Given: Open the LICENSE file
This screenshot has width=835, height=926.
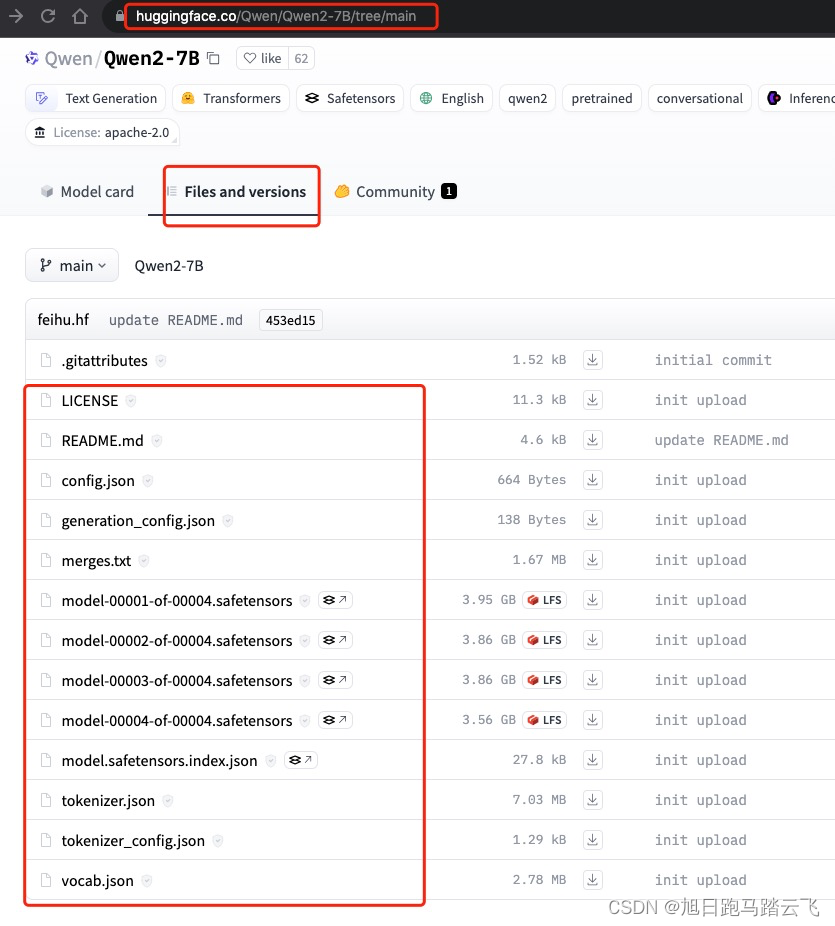Looking at the screenshot, I should click(x=90, y=400).
